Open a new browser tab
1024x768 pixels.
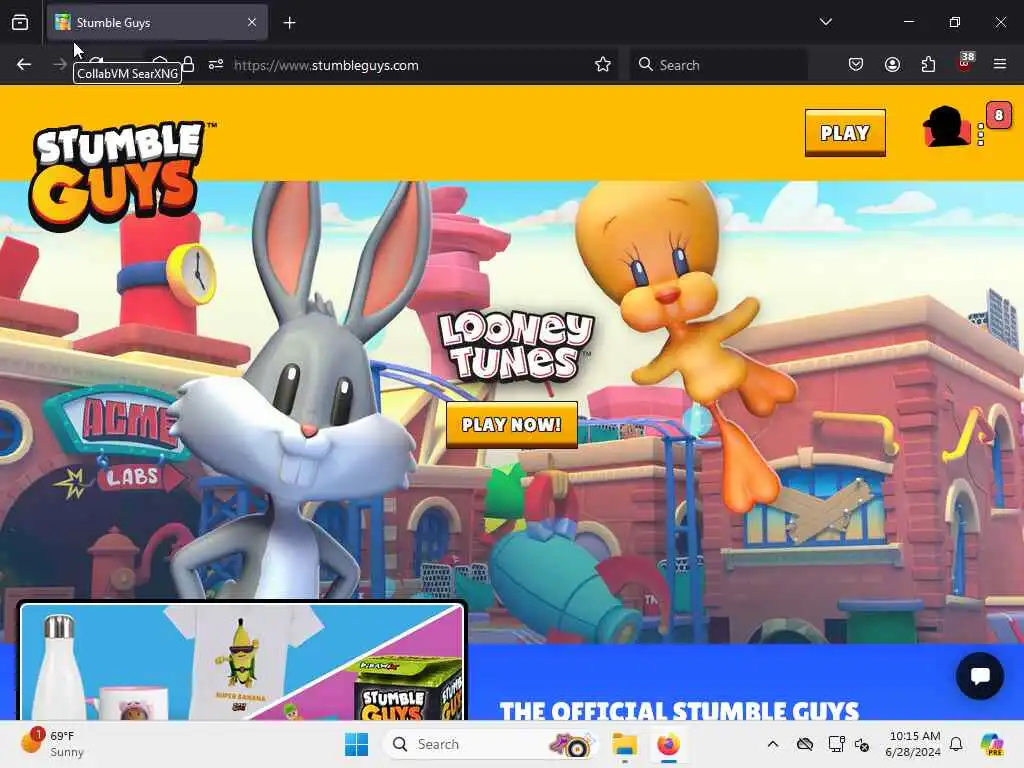pos(289,23)
